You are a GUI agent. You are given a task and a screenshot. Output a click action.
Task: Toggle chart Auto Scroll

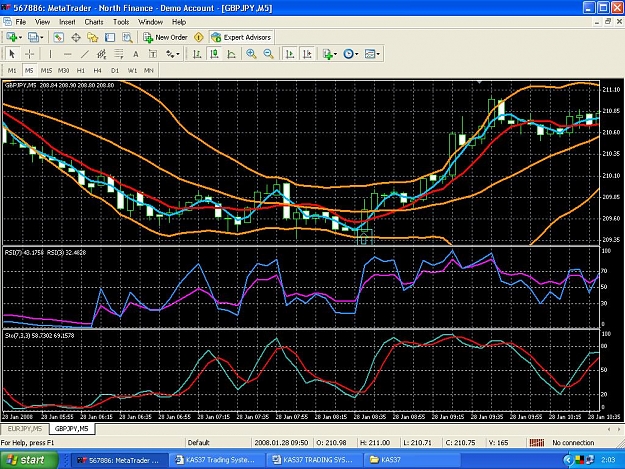point(290,54)
